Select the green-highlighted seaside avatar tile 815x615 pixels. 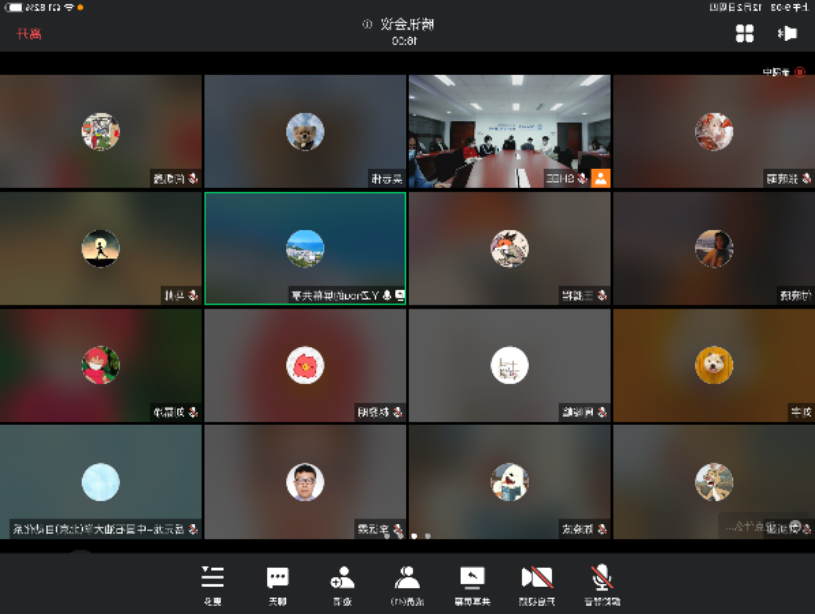[x=305, y=248]
